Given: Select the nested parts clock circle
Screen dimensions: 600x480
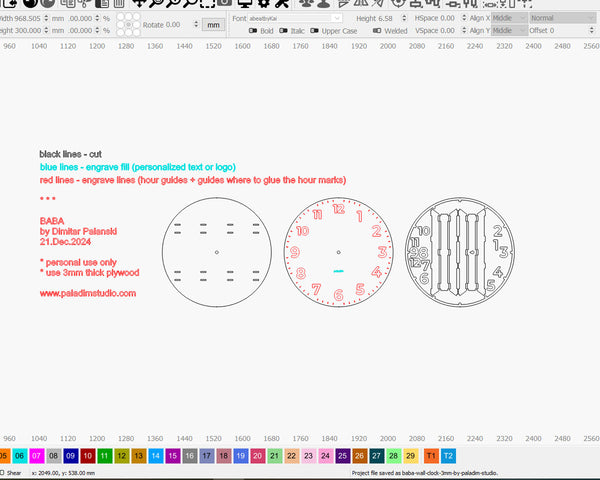Looking at the screenshot, I should [460, 252].
